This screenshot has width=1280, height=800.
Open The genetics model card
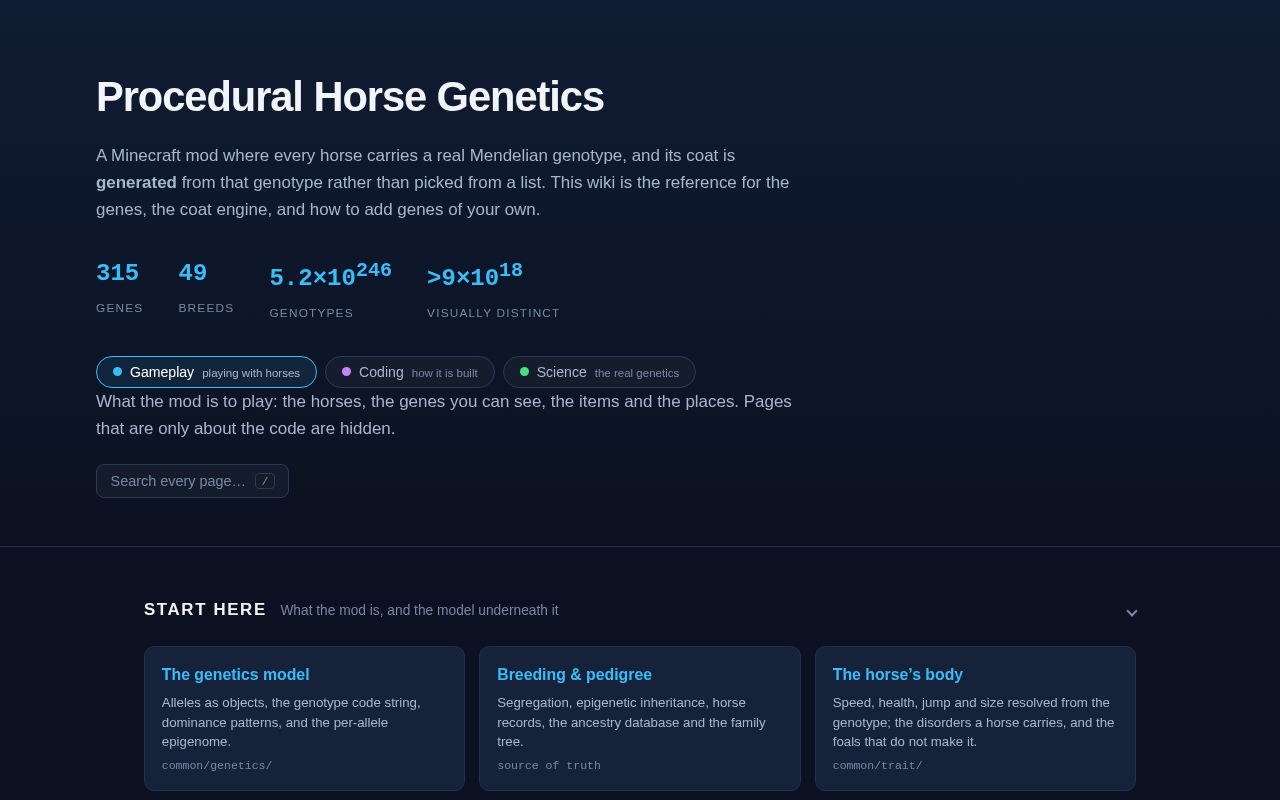pyautogui.click(x=304, y=718)
